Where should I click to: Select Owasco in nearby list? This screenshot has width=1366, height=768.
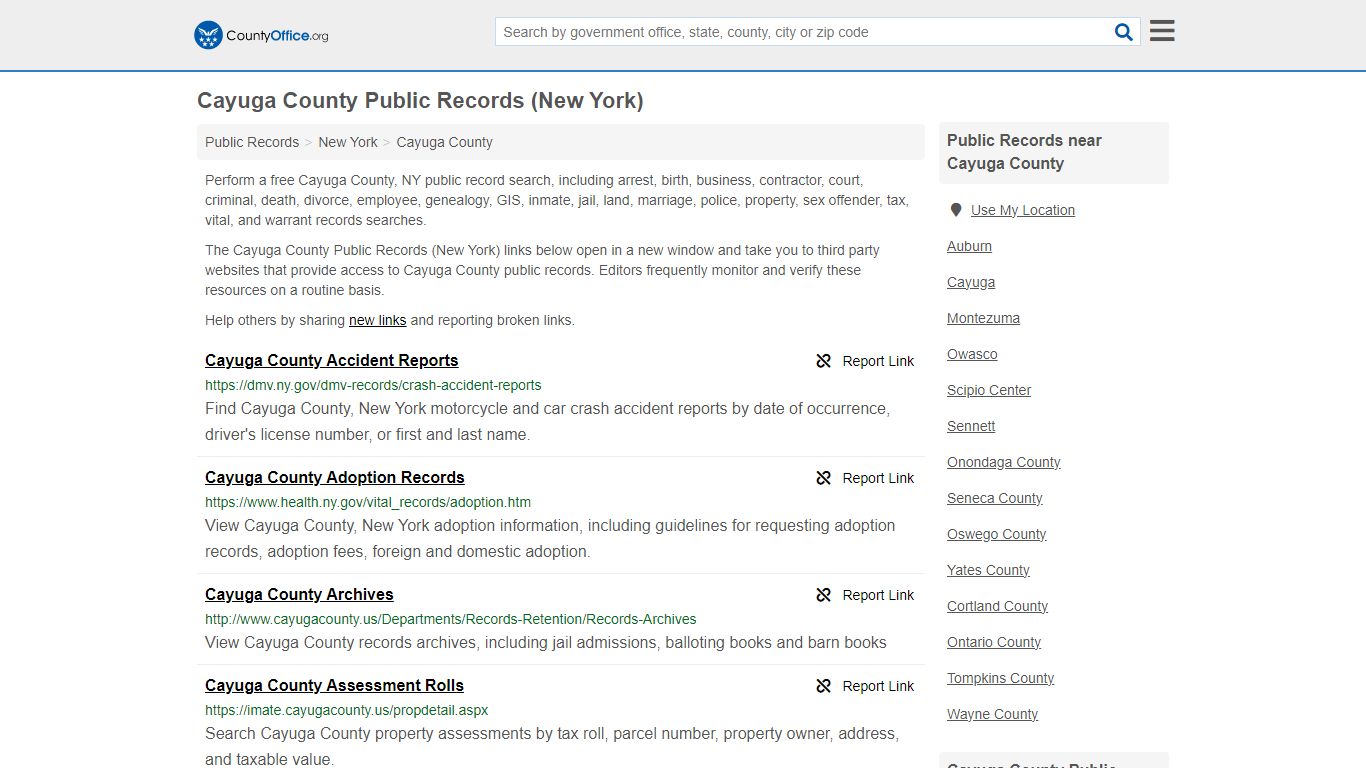click(972, 354)
